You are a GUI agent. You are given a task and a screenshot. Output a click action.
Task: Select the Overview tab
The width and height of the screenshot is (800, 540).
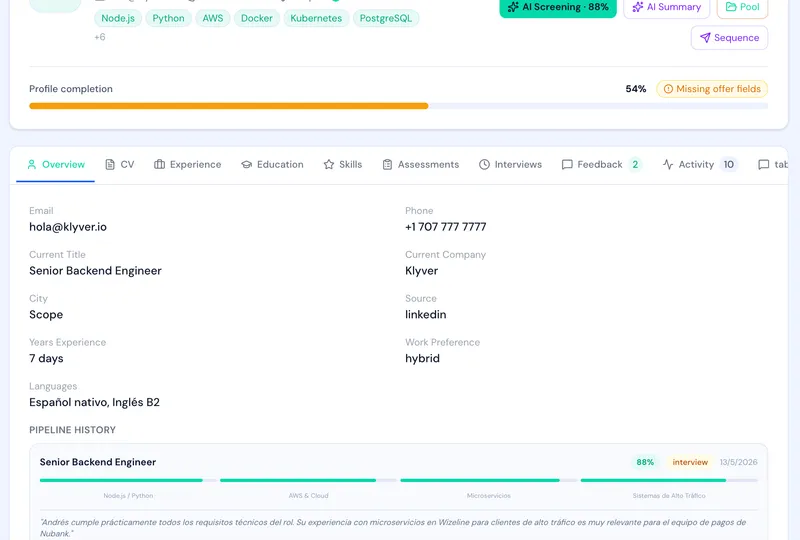(x=56, y=164)
